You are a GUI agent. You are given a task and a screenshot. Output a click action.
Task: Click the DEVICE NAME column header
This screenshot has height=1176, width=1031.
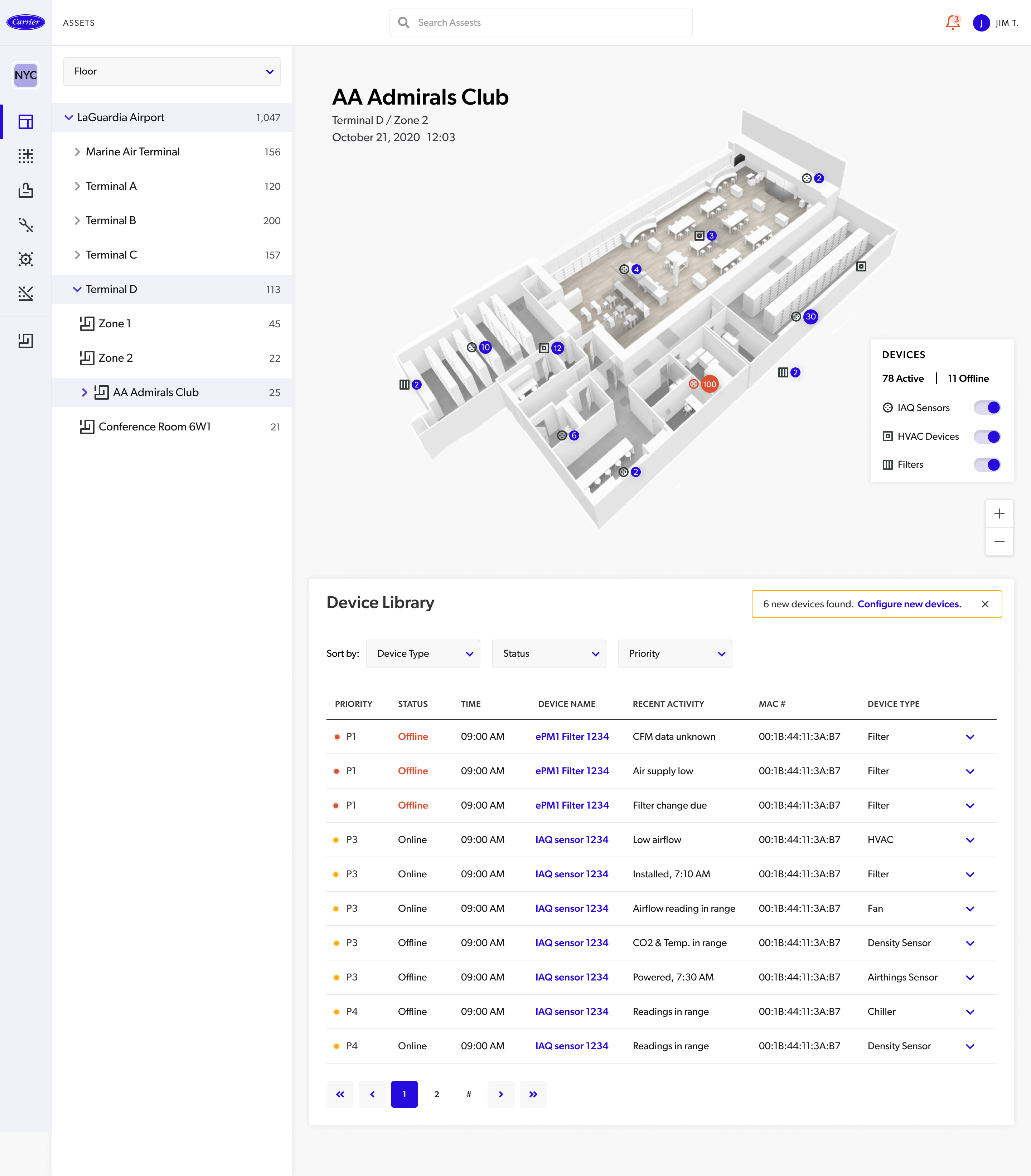coord(566,704)
